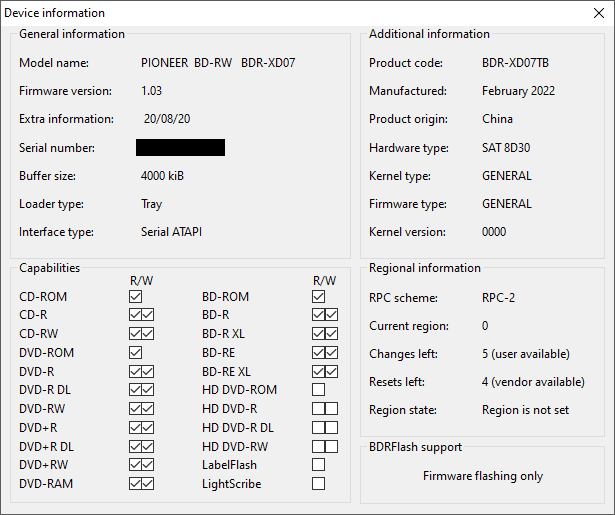Click the BDRFlash support group label
This screenshot has width=615, height=515.
click(415, 447)
